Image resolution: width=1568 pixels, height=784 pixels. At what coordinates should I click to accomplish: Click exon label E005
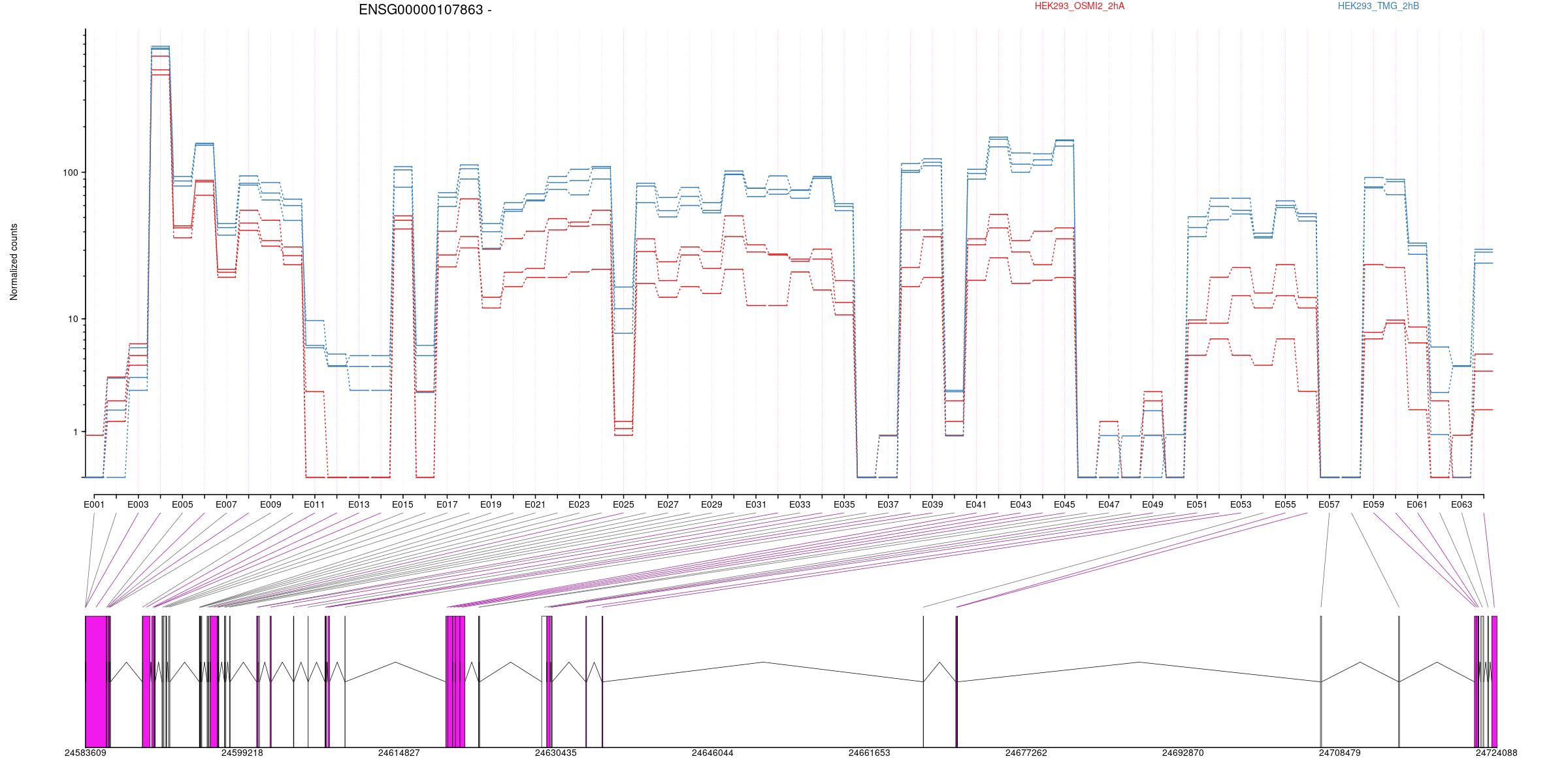click(182, 504)
